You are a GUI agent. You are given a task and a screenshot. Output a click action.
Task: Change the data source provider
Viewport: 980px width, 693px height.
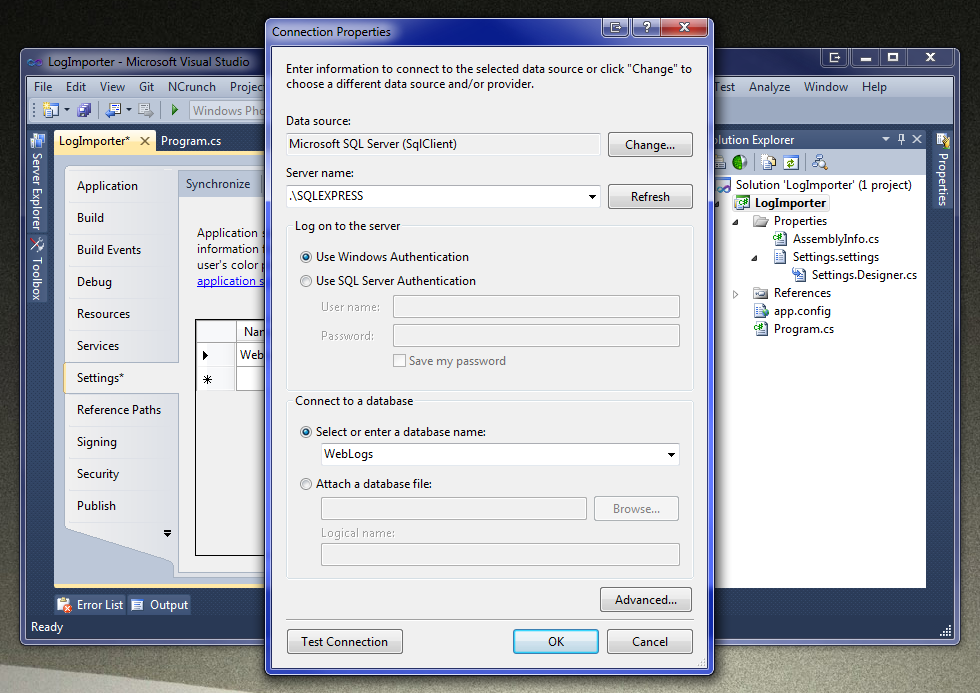650,144
